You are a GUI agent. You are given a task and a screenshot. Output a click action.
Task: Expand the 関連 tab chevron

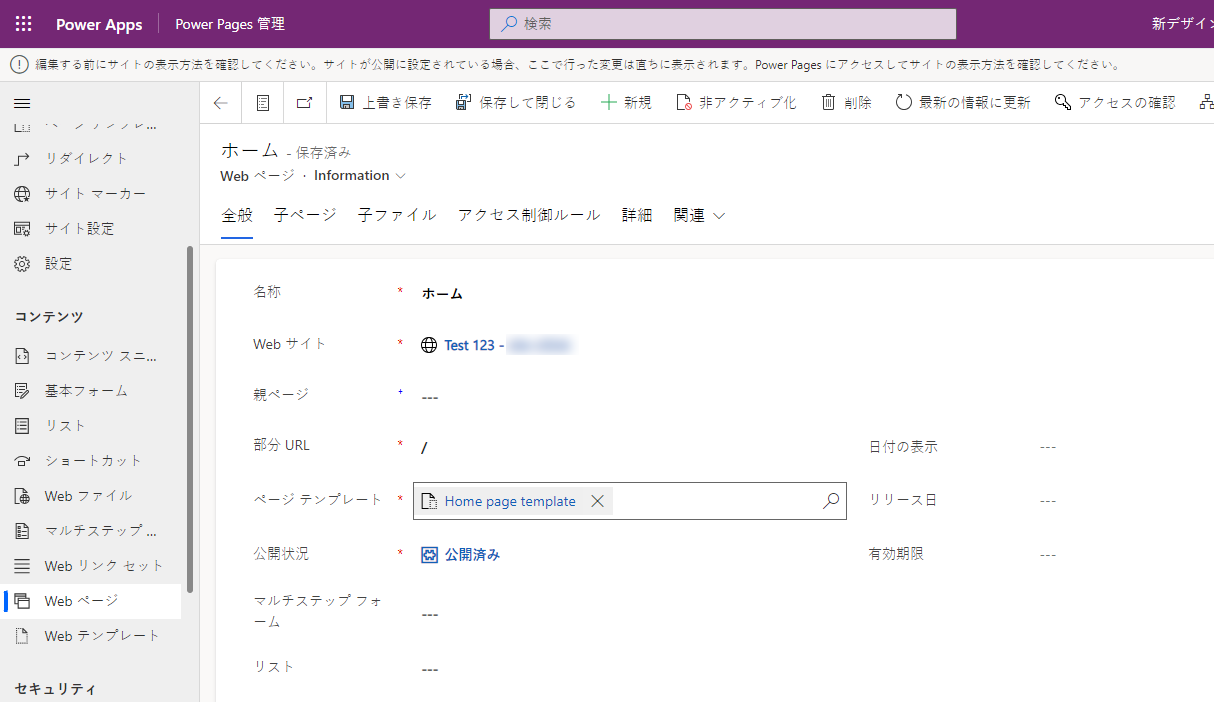coord(718,214)
